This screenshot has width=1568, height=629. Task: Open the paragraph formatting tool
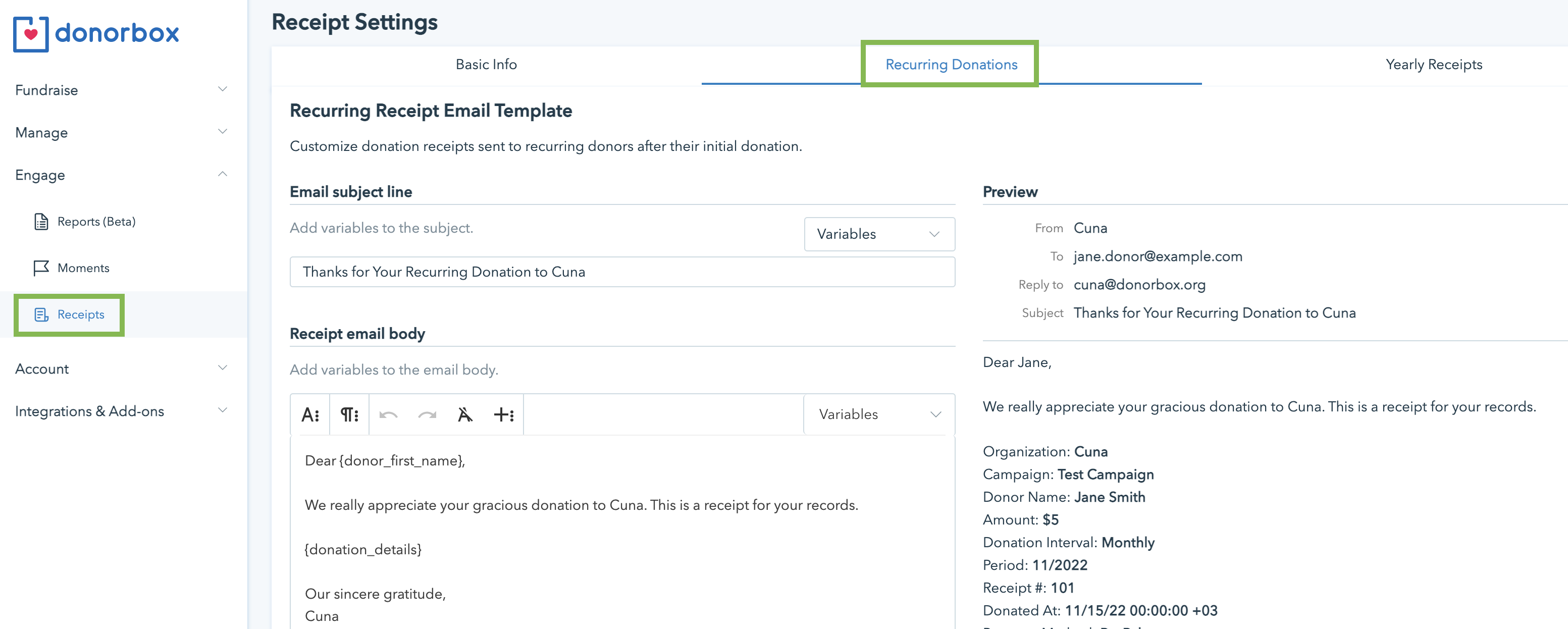349,414
